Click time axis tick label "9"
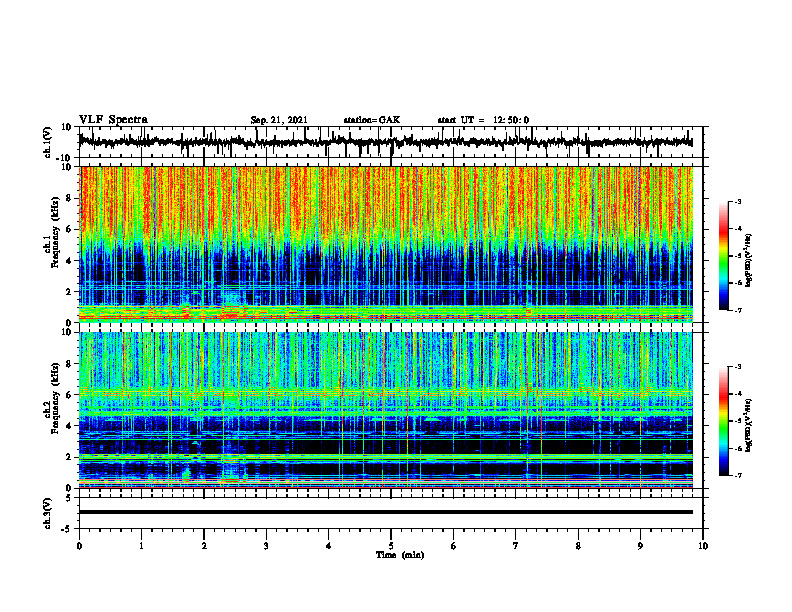792x612 pixels. (x=640, y=546)
